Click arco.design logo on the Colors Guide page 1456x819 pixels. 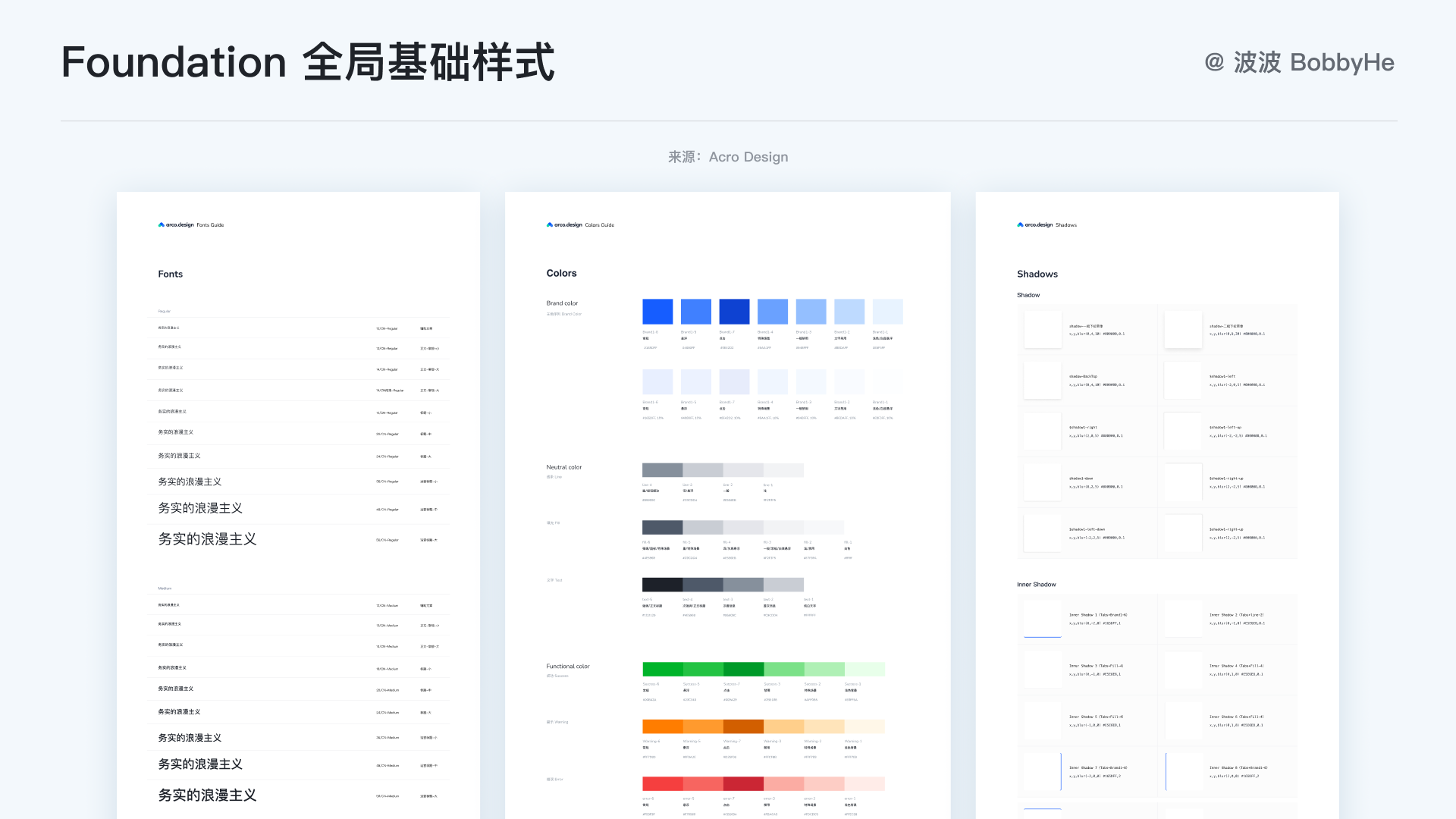click(x=564, y=225)
